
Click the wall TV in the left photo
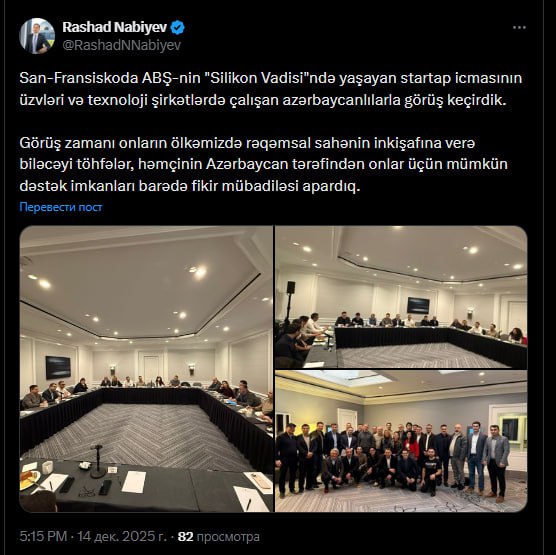[x=58, y=367]
